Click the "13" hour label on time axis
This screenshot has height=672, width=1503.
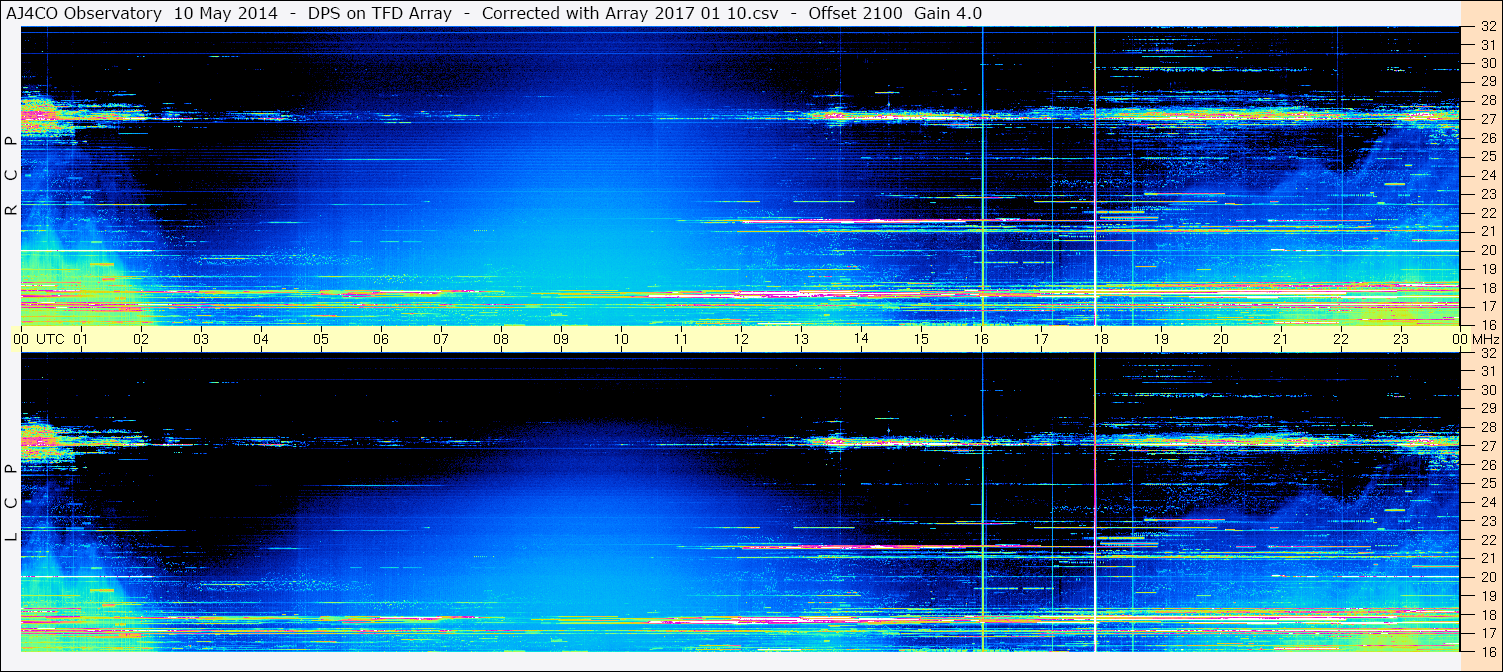click(801, 339)
